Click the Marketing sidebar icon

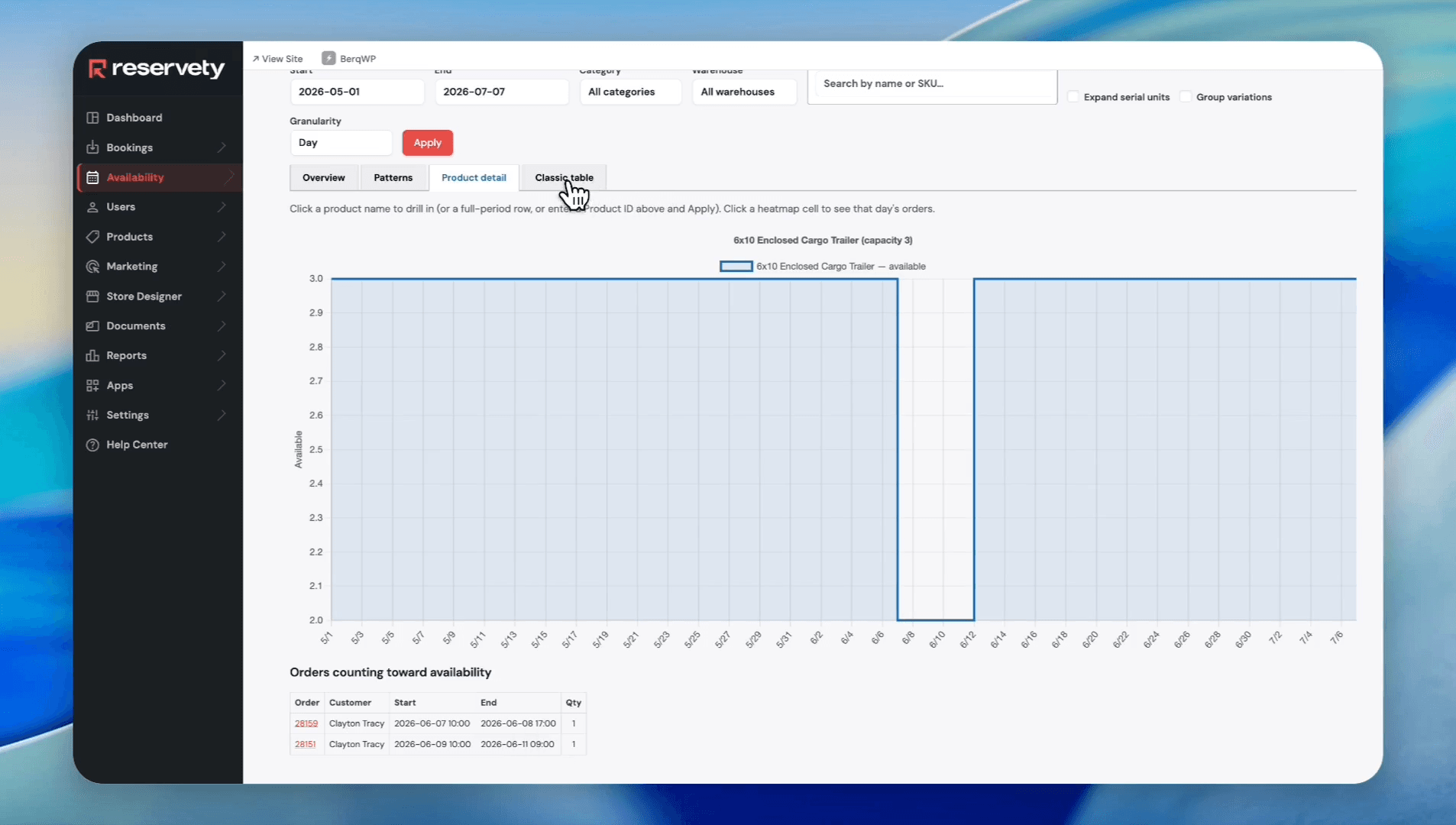[x=92, y=267]
